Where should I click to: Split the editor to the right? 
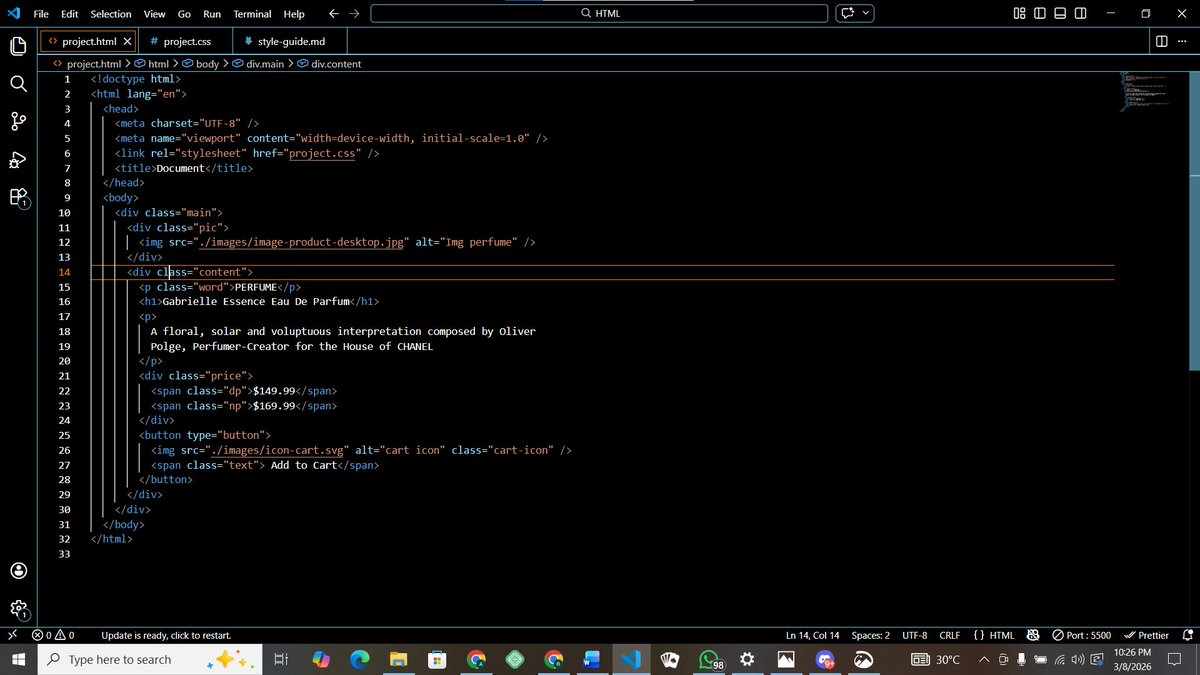click(x=1161, y=41)
